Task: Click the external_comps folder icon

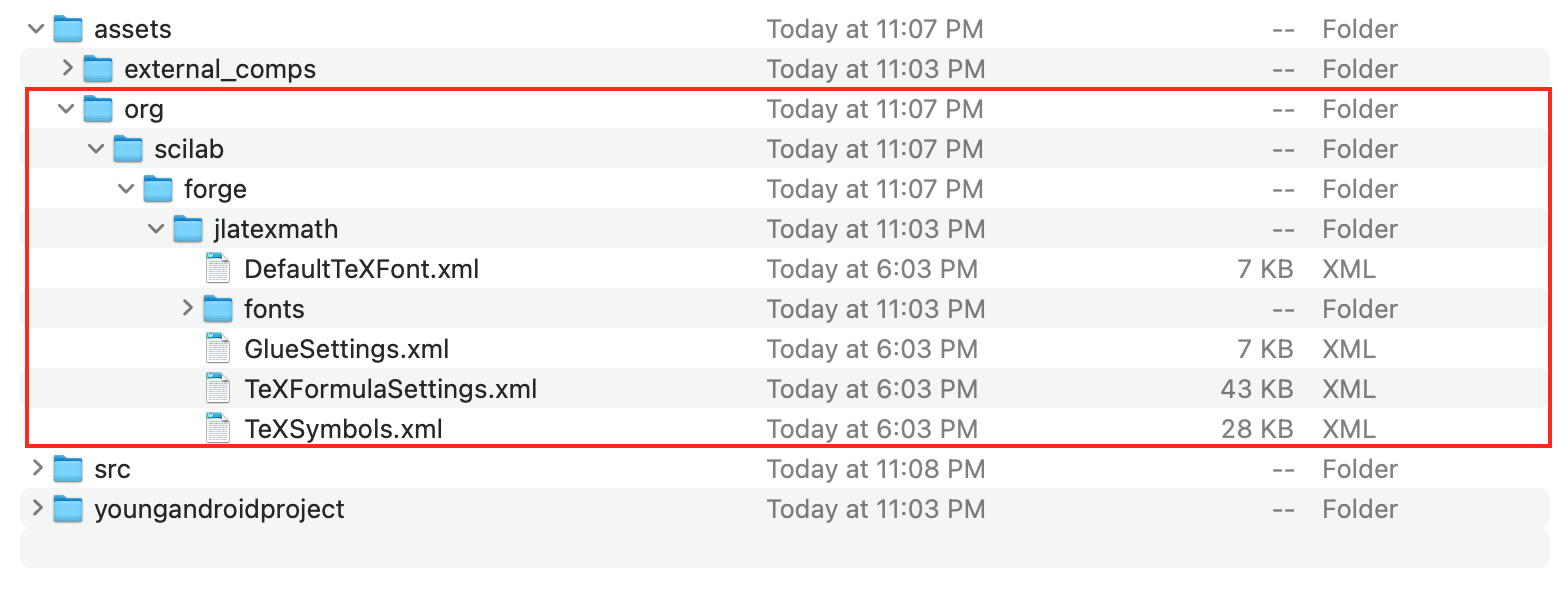Action: [x=97, y=69]
